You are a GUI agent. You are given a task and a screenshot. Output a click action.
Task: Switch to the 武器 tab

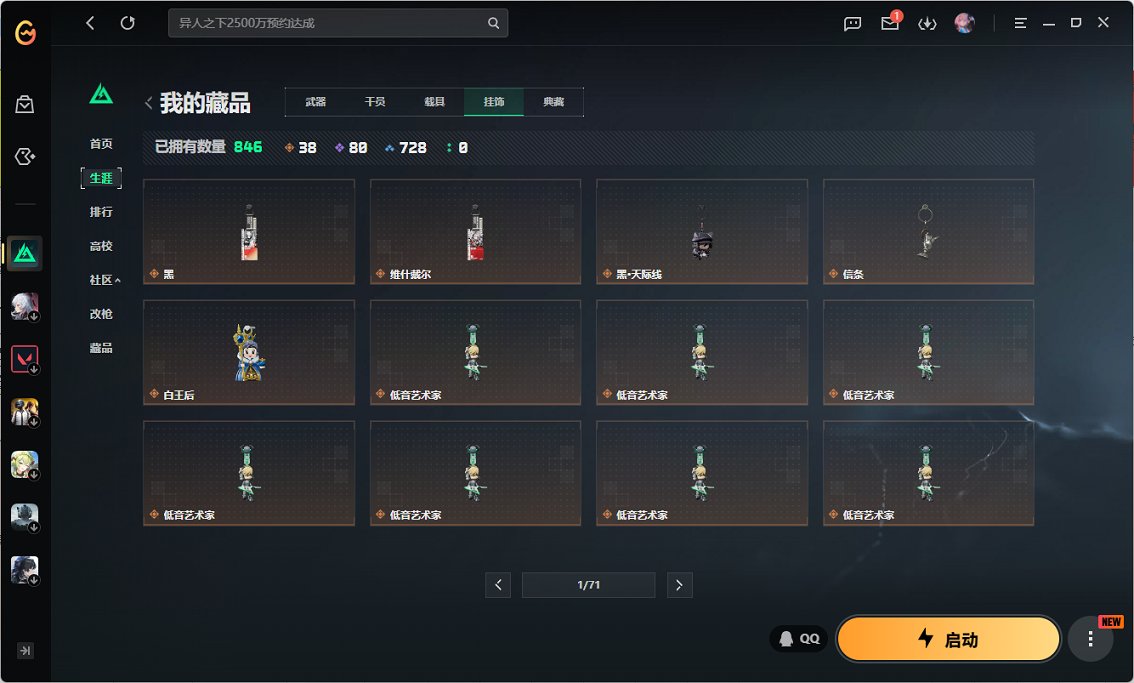pos(316,101)
